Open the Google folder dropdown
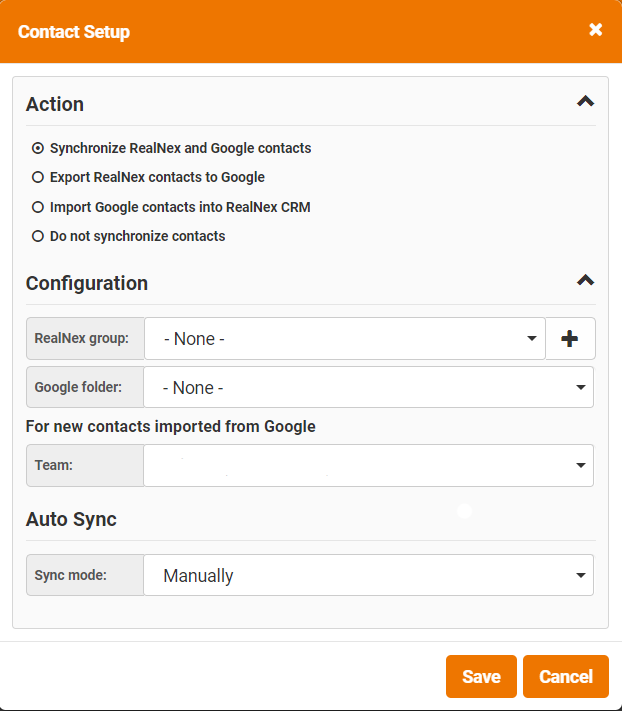The image size is (622, 711). click(368, 387)
